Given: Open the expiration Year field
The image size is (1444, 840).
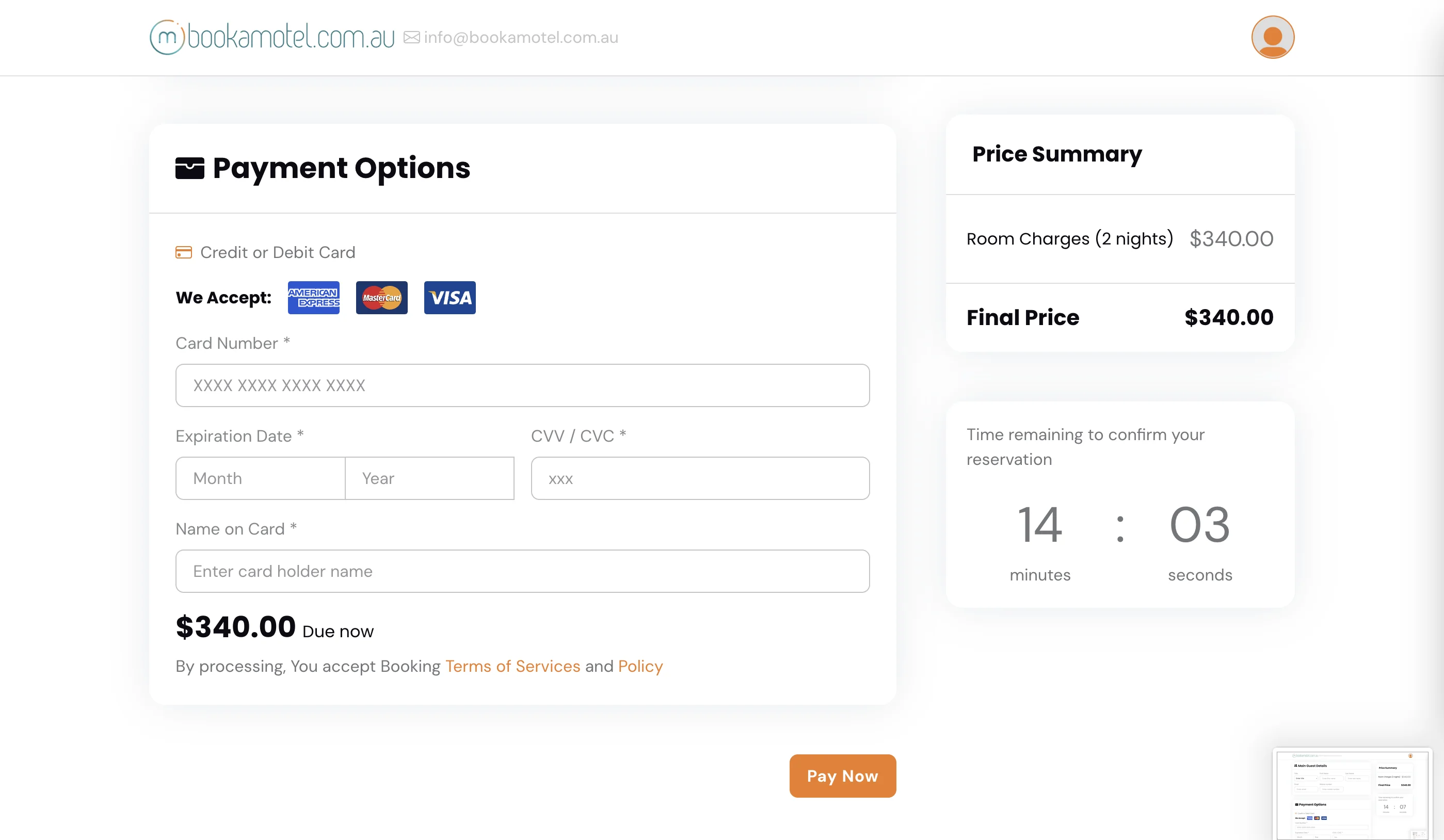Looking at the screenshot, I should [429, 478].
